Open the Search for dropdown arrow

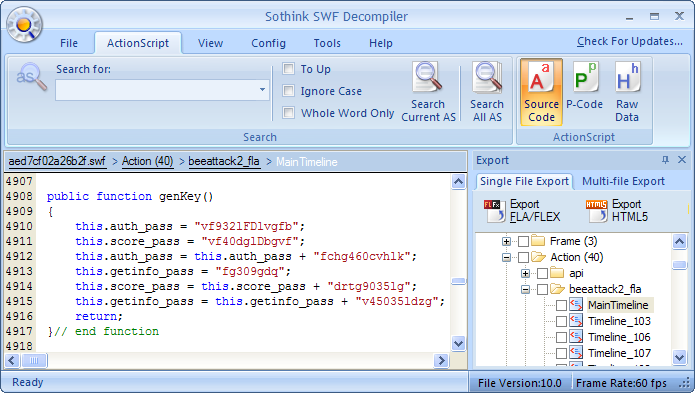(x=262, y=90)
